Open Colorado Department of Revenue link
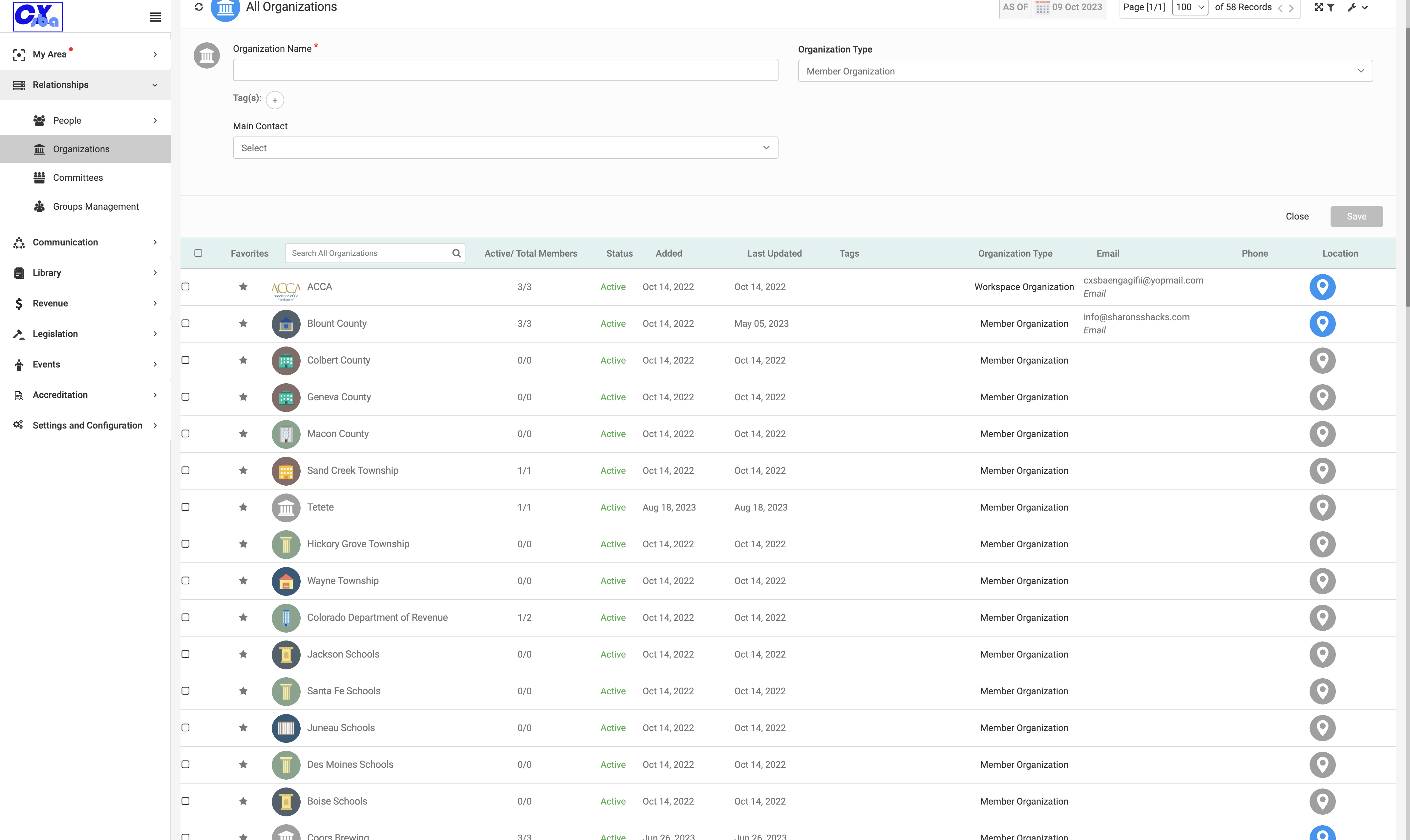The height and width of the screenshot is (840, 1410). [377, 618]
